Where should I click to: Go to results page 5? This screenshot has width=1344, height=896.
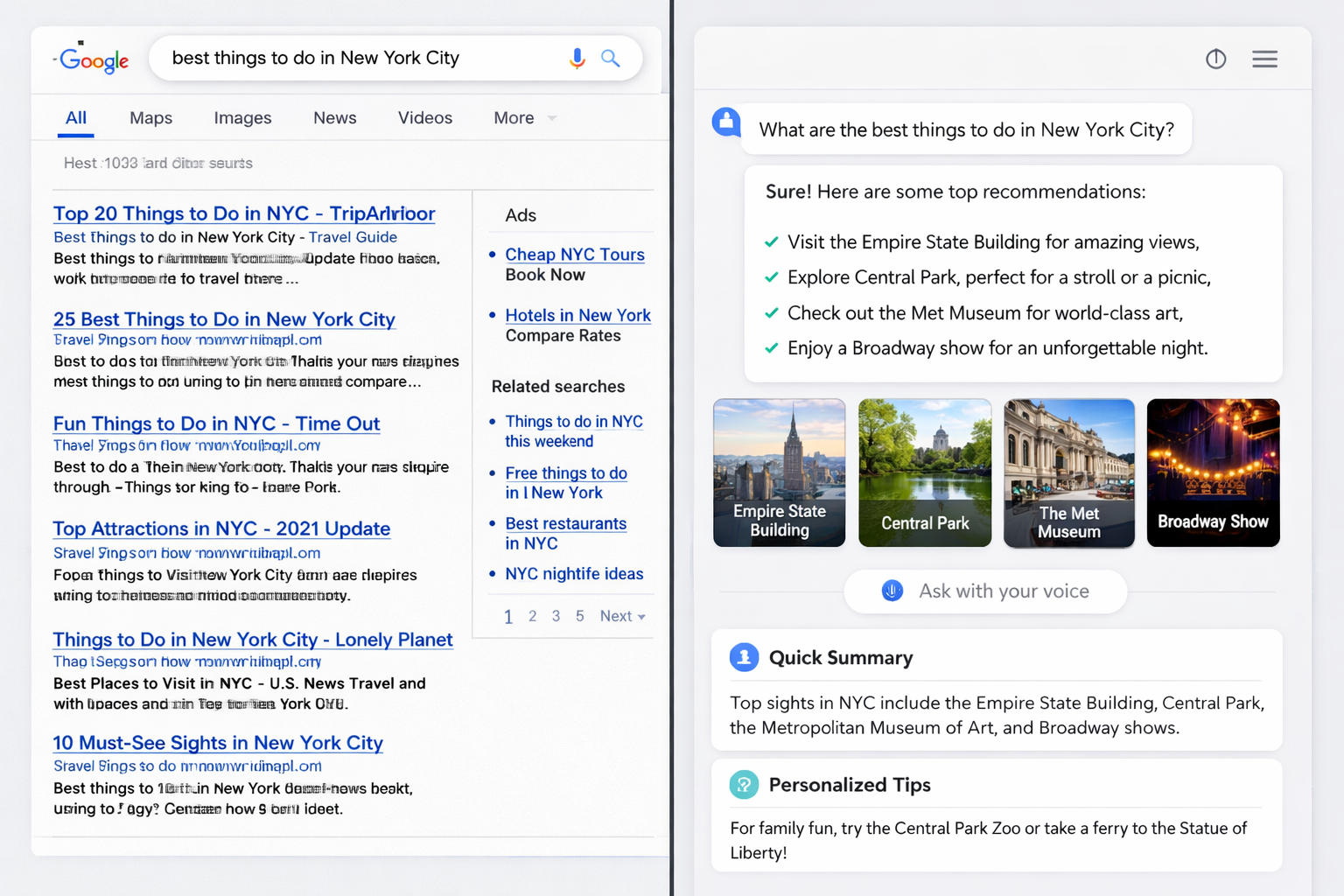coord(579,616)
